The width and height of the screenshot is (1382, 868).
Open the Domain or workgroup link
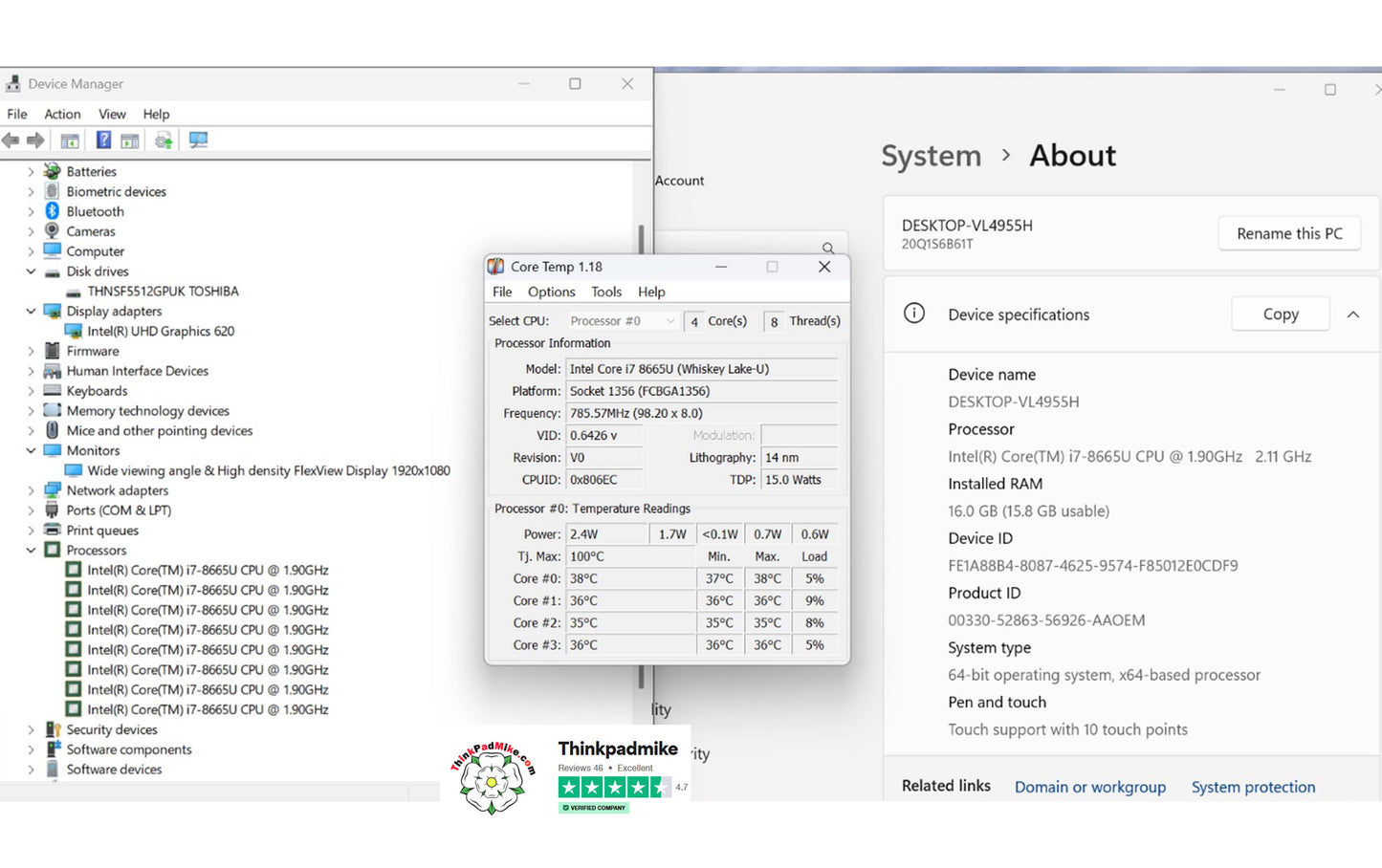pos(1090,787)
